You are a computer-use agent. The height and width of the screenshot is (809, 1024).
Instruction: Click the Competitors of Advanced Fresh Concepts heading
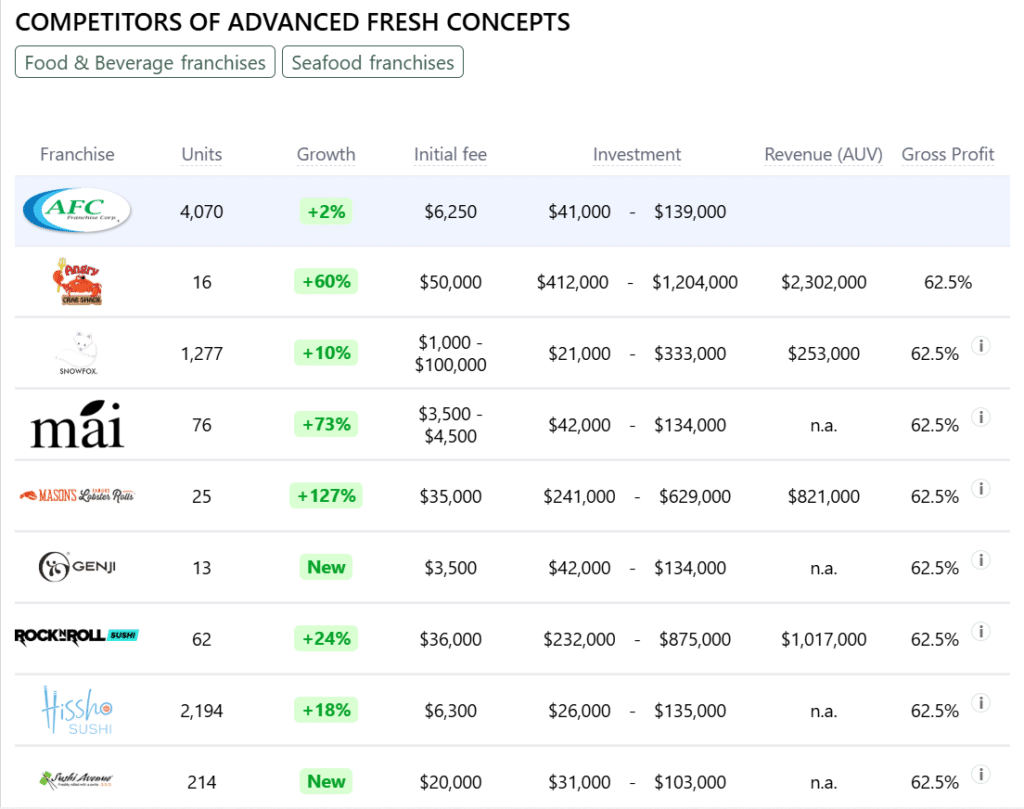[293, 22]
